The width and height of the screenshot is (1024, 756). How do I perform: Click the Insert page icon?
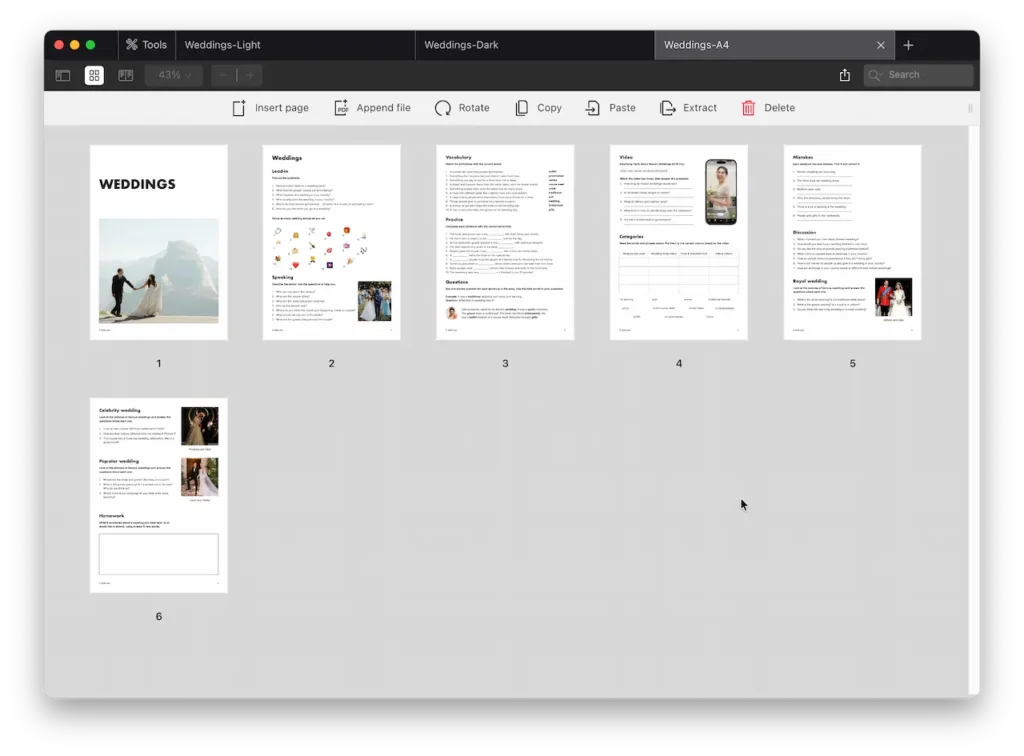239,108
